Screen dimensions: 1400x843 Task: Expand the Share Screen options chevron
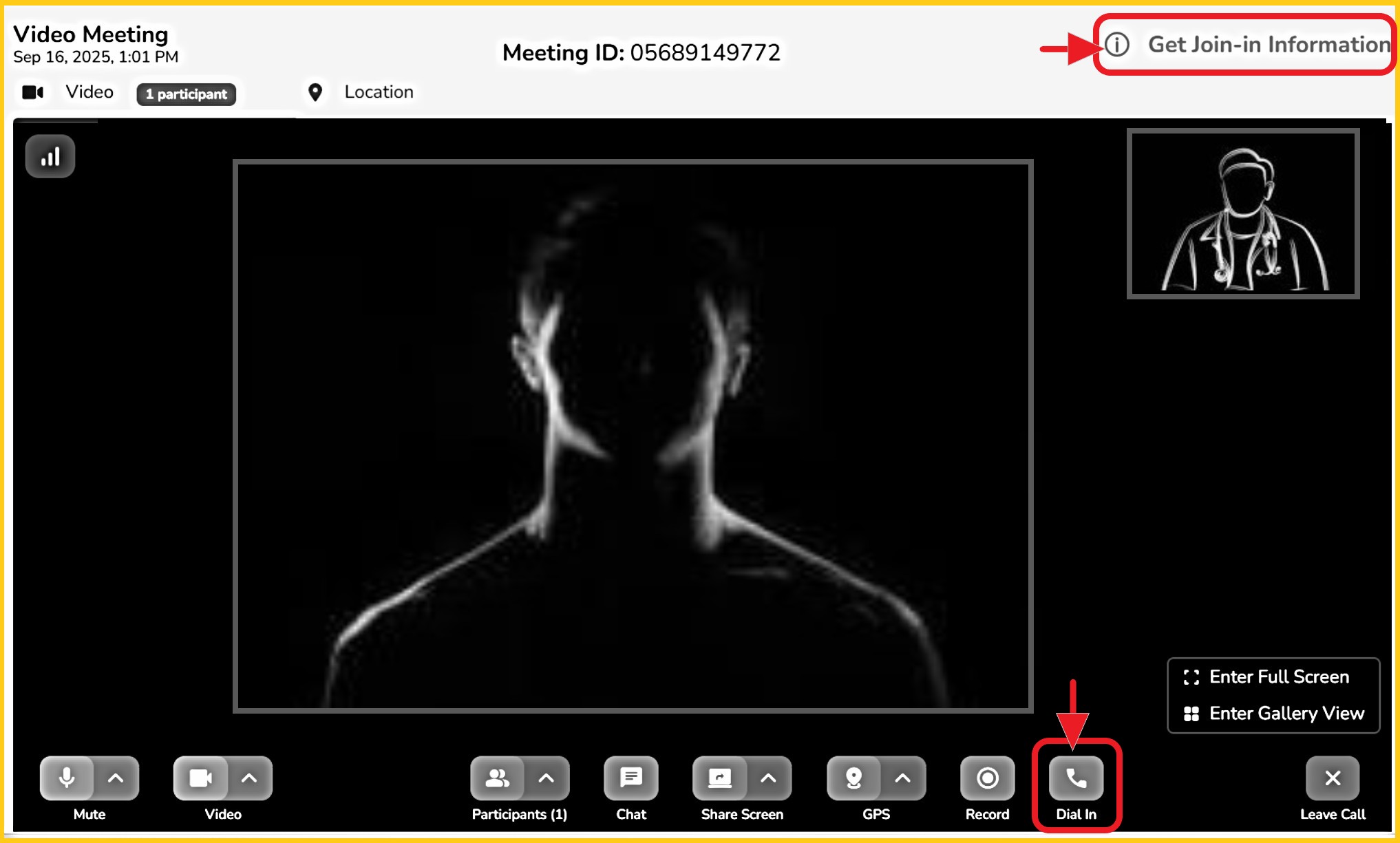[768, 778]
